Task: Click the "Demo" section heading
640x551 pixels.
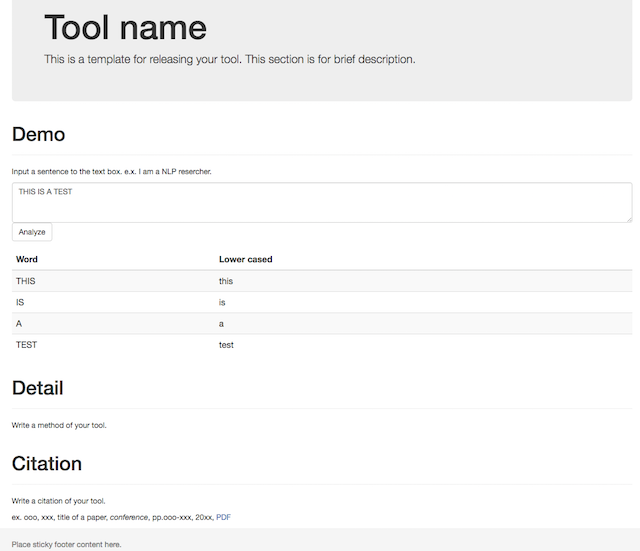Action: tap(38, 135)
